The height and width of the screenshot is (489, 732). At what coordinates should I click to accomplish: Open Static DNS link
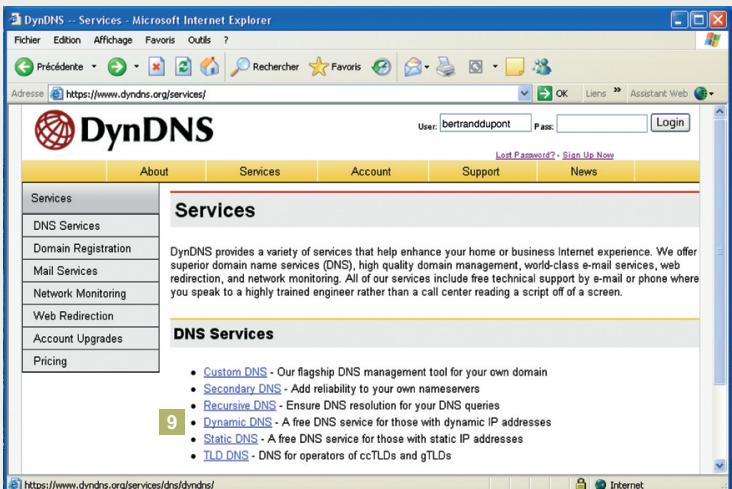tap(231, 439)
